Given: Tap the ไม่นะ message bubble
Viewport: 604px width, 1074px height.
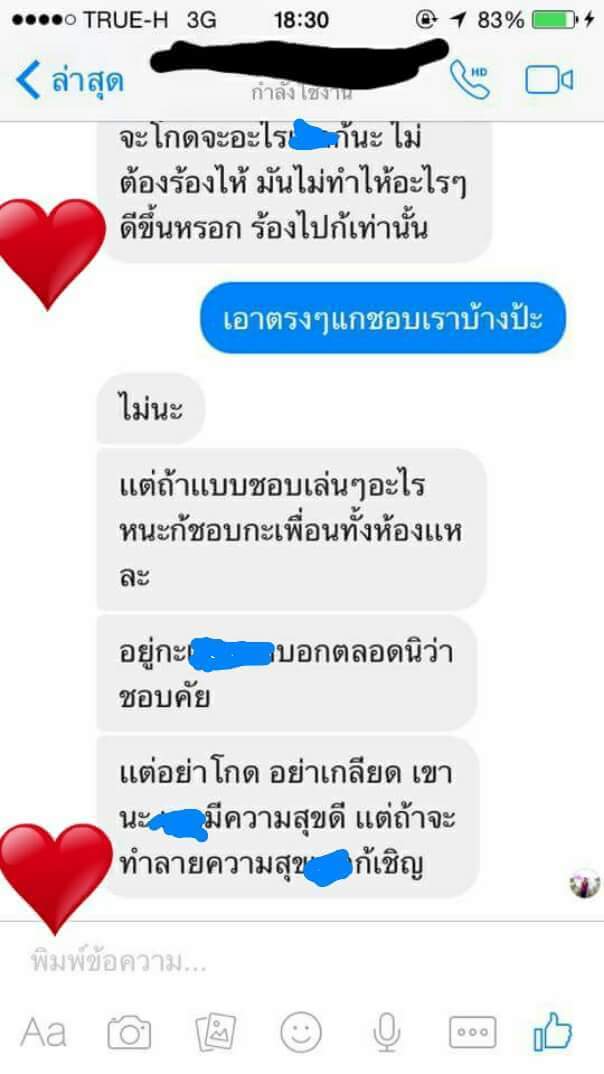Looking at the screenshot, I should [x=150, y=409].
